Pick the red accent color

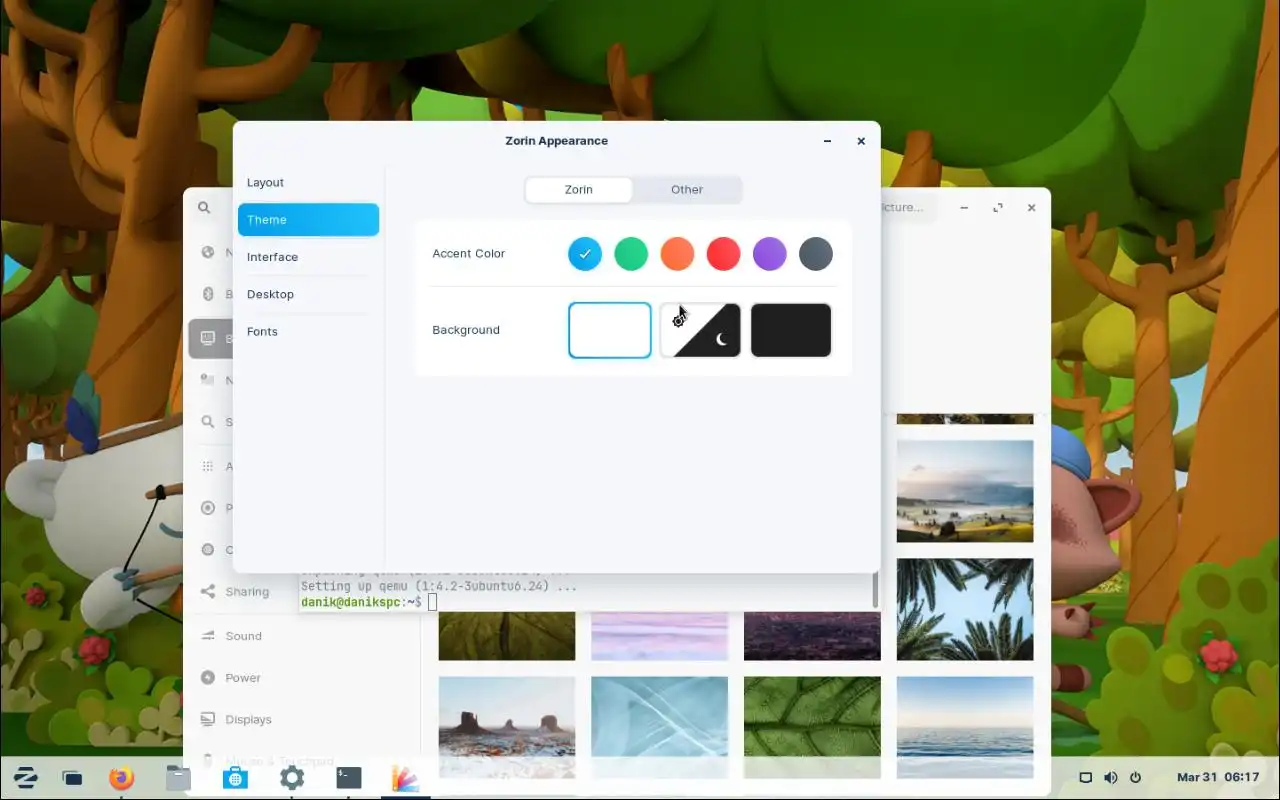coord(723,254)
